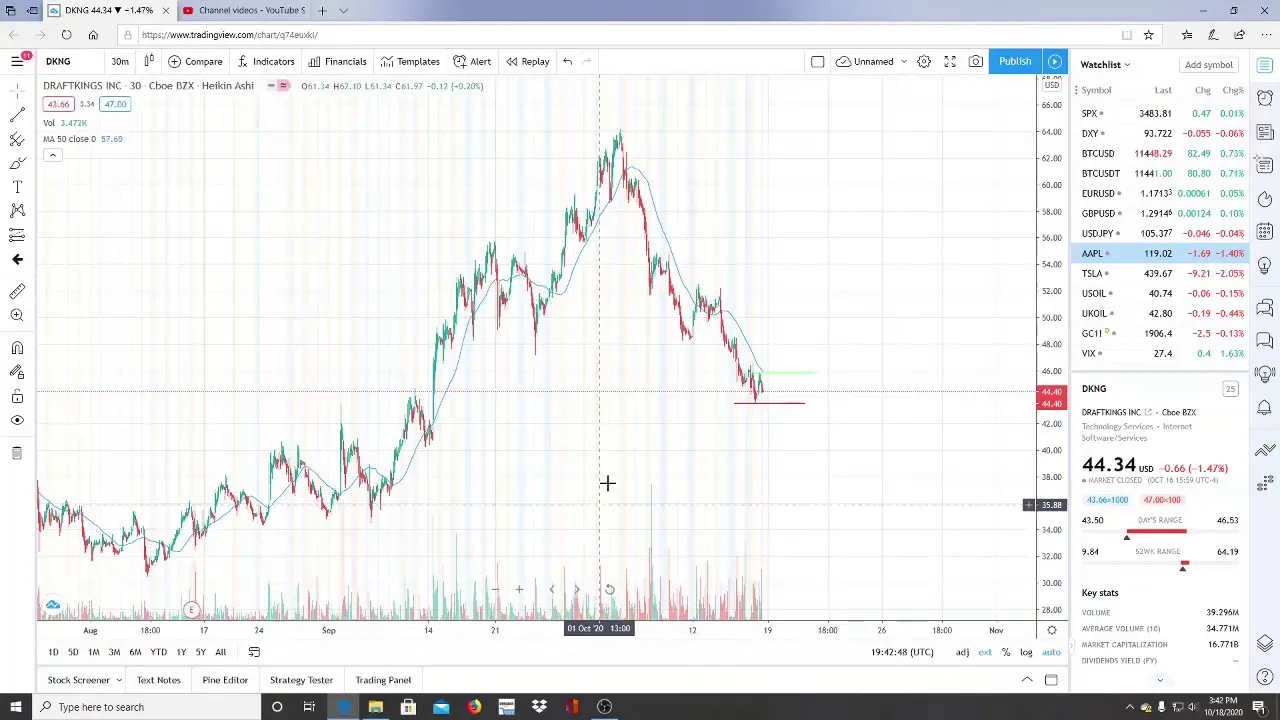The width and height of the screenshot is (1280, 720).
Task: Start bar Replay mode
Action: pos(527,61)
